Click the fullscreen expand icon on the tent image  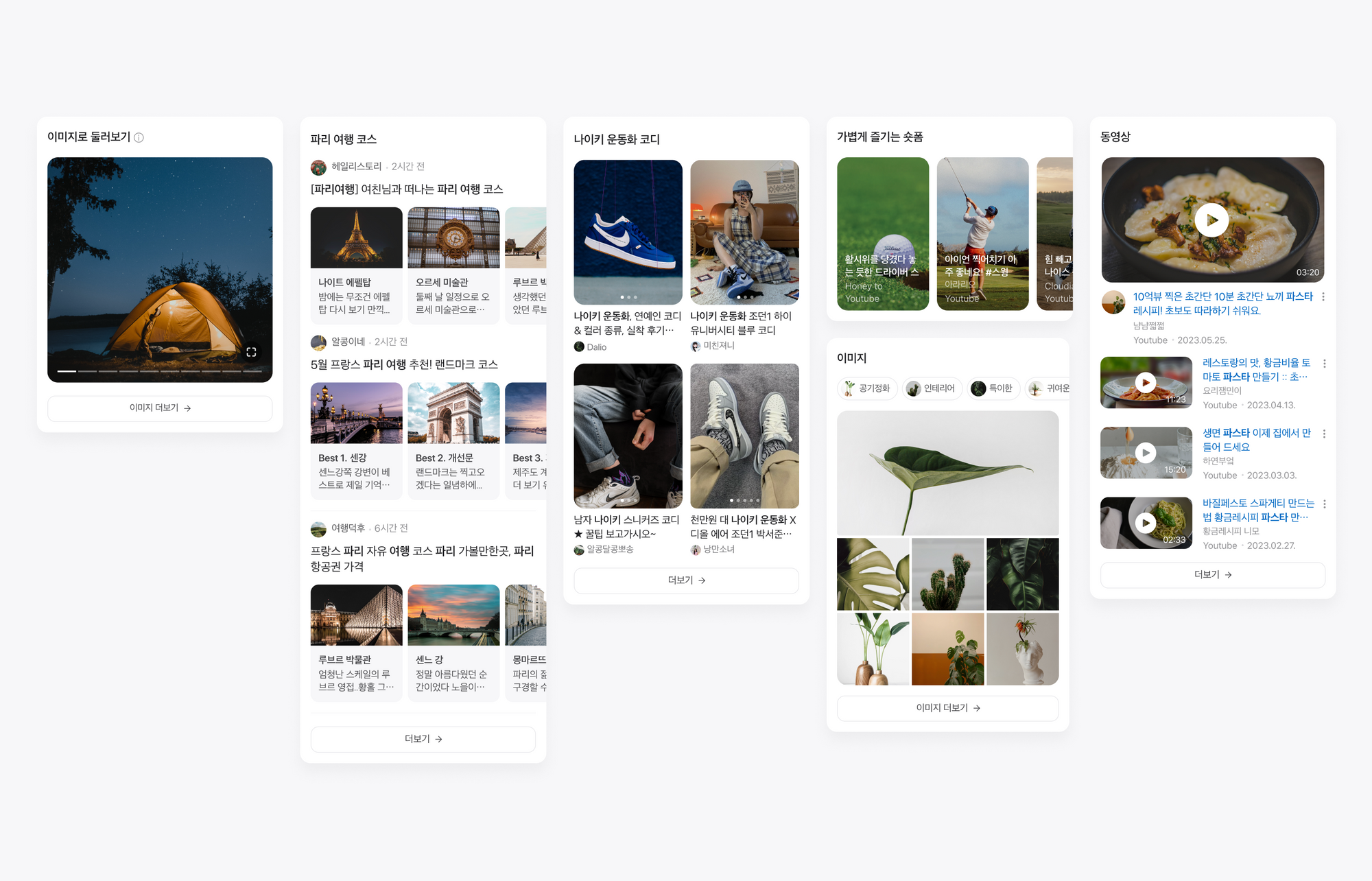click(x=251, y=351)
